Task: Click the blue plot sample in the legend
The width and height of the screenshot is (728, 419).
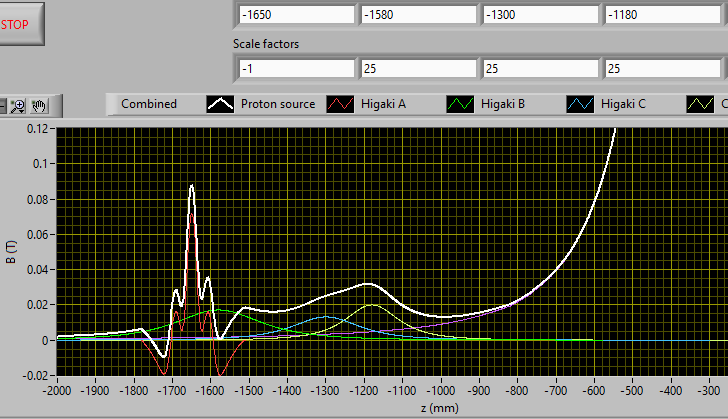Action: (581, 104)
